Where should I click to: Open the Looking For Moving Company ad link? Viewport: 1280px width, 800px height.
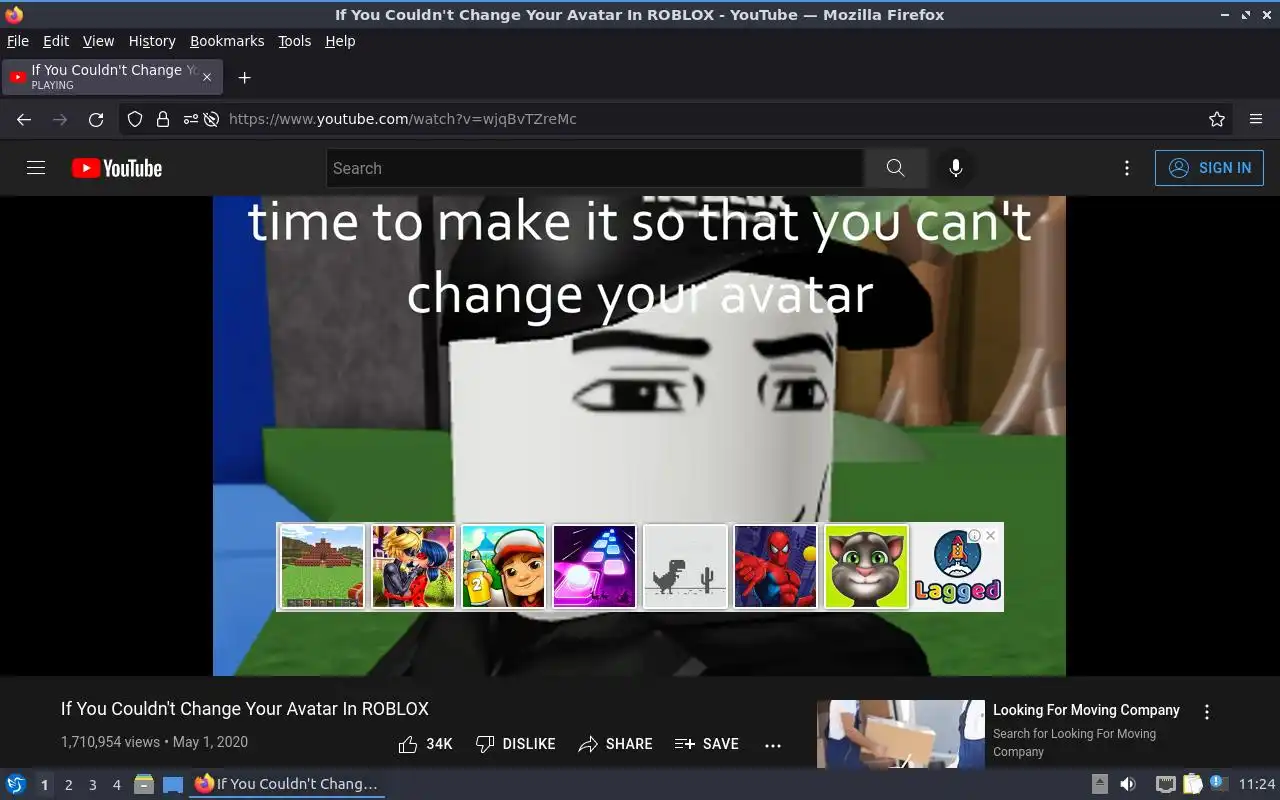point(1086,710)
